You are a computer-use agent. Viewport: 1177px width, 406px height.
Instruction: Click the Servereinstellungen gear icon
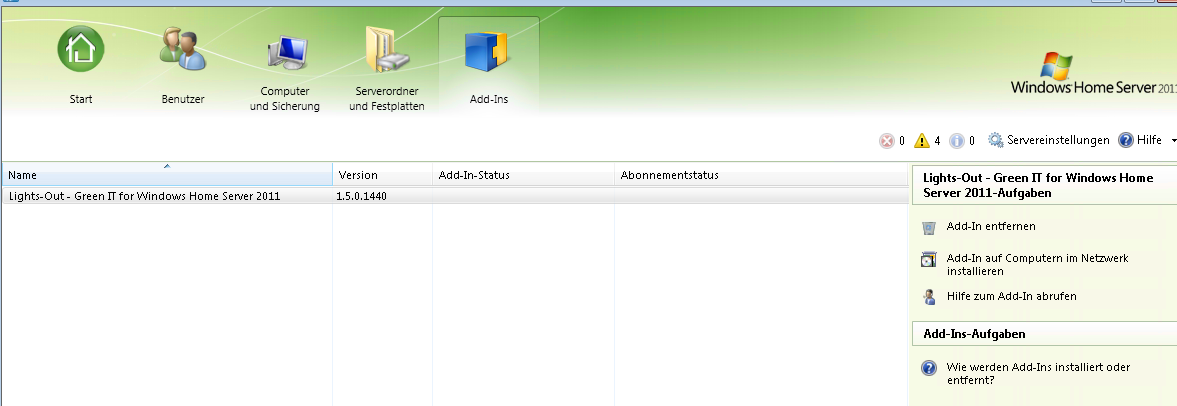(x=995, y=140)
